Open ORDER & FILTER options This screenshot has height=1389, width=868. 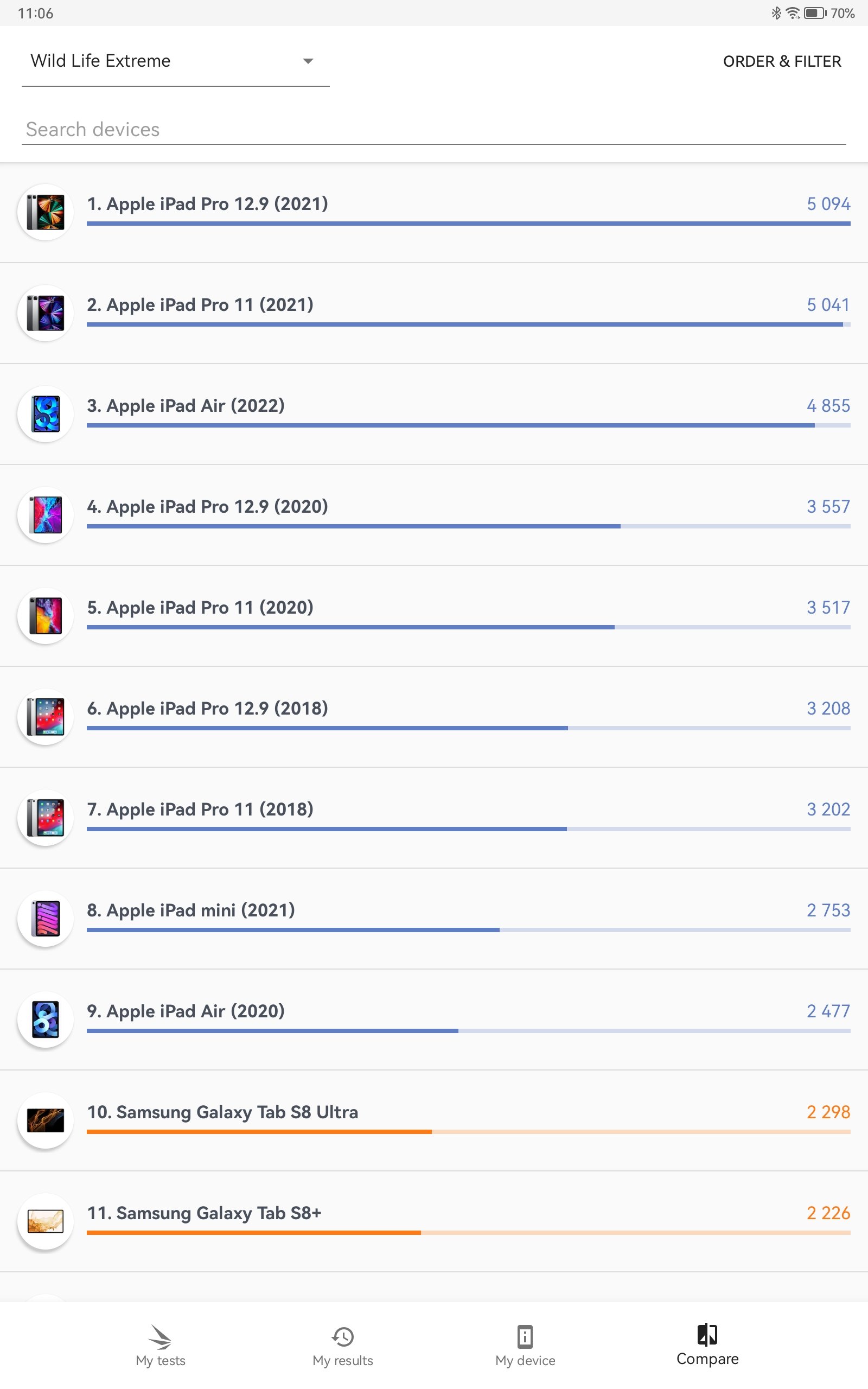point(782,61)
